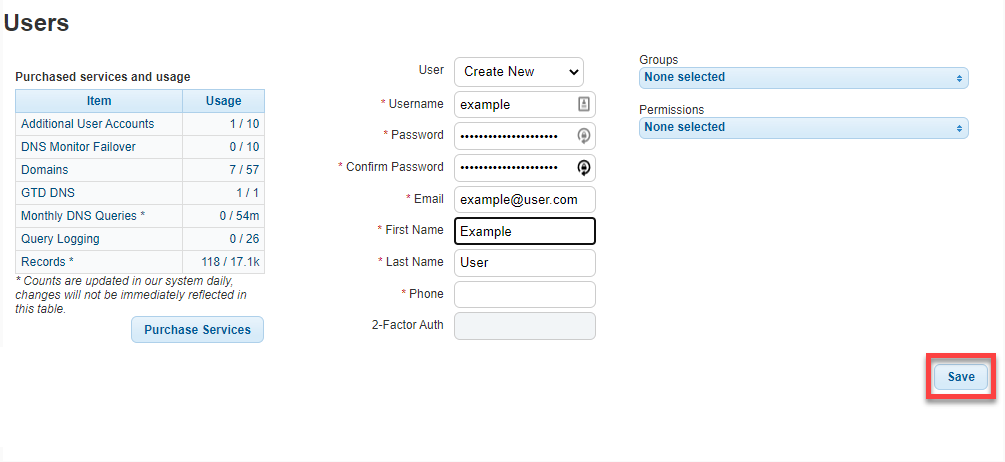Select the Additional User Accounts row

coord(140,124)
